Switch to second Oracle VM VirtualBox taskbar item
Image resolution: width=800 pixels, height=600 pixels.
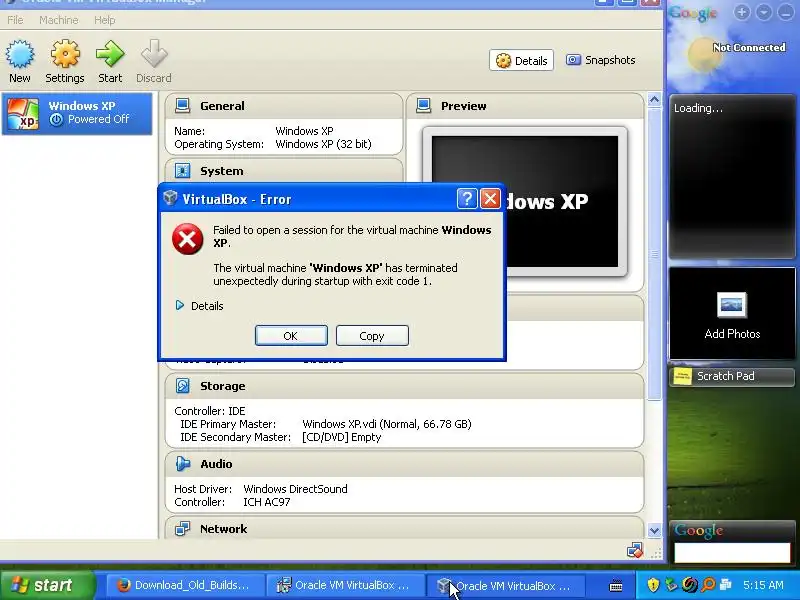point(506,585)
